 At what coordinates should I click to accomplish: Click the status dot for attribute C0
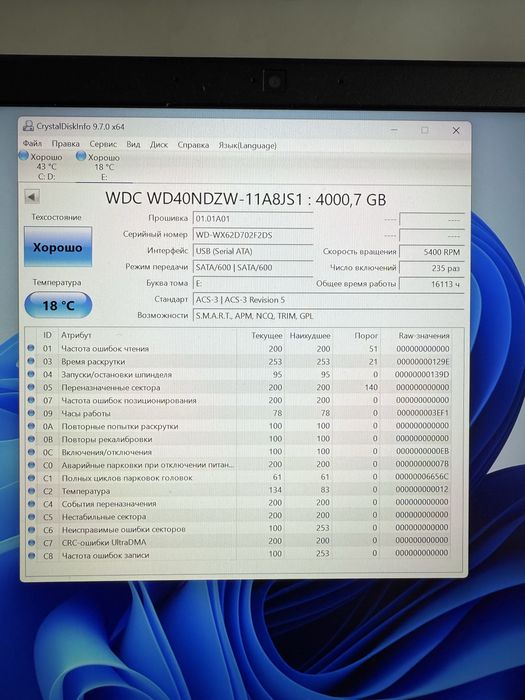click(x=31, y=465)
